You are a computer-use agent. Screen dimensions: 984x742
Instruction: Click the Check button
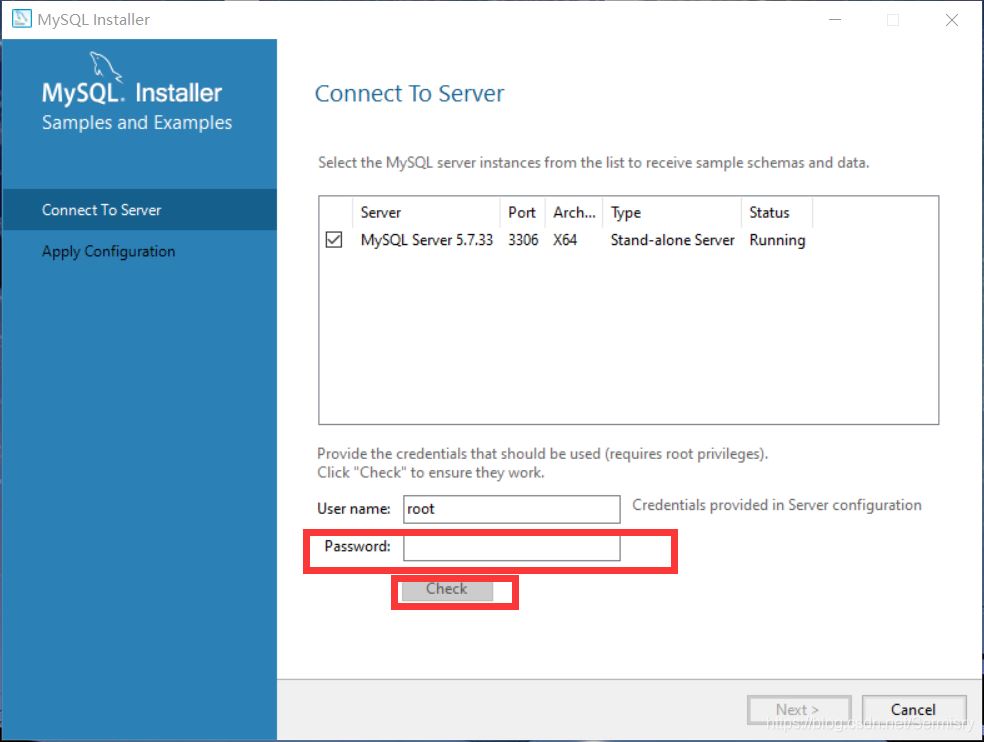click(x=447, y=589)
